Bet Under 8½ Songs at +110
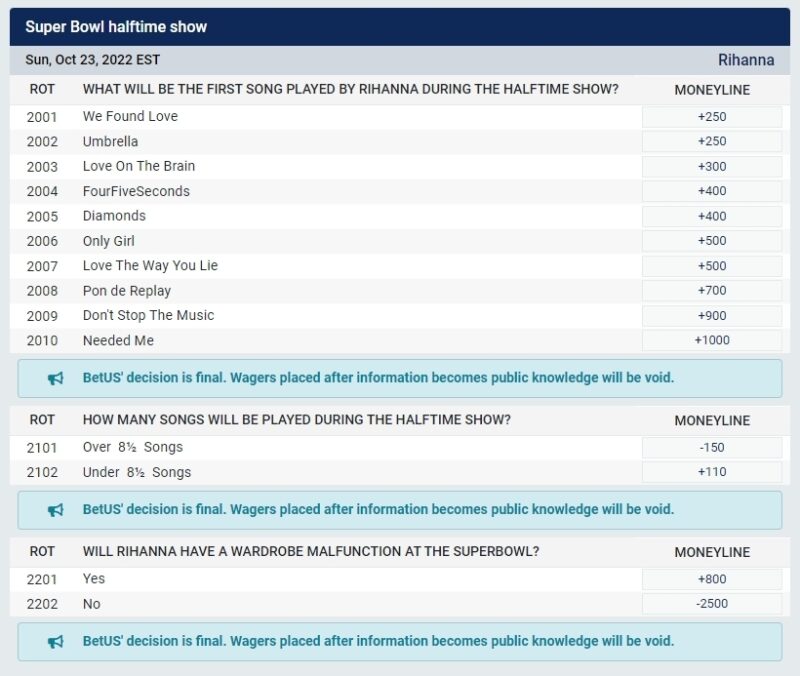800x676 pixels. coord(712,472)
